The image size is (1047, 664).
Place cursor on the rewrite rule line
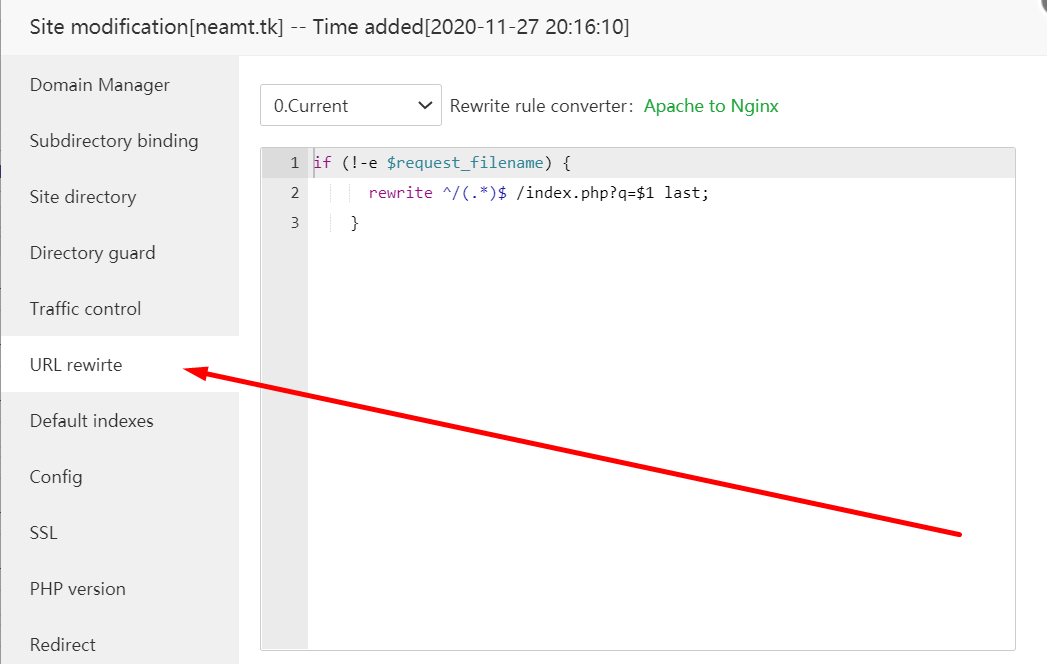(538, 193)
